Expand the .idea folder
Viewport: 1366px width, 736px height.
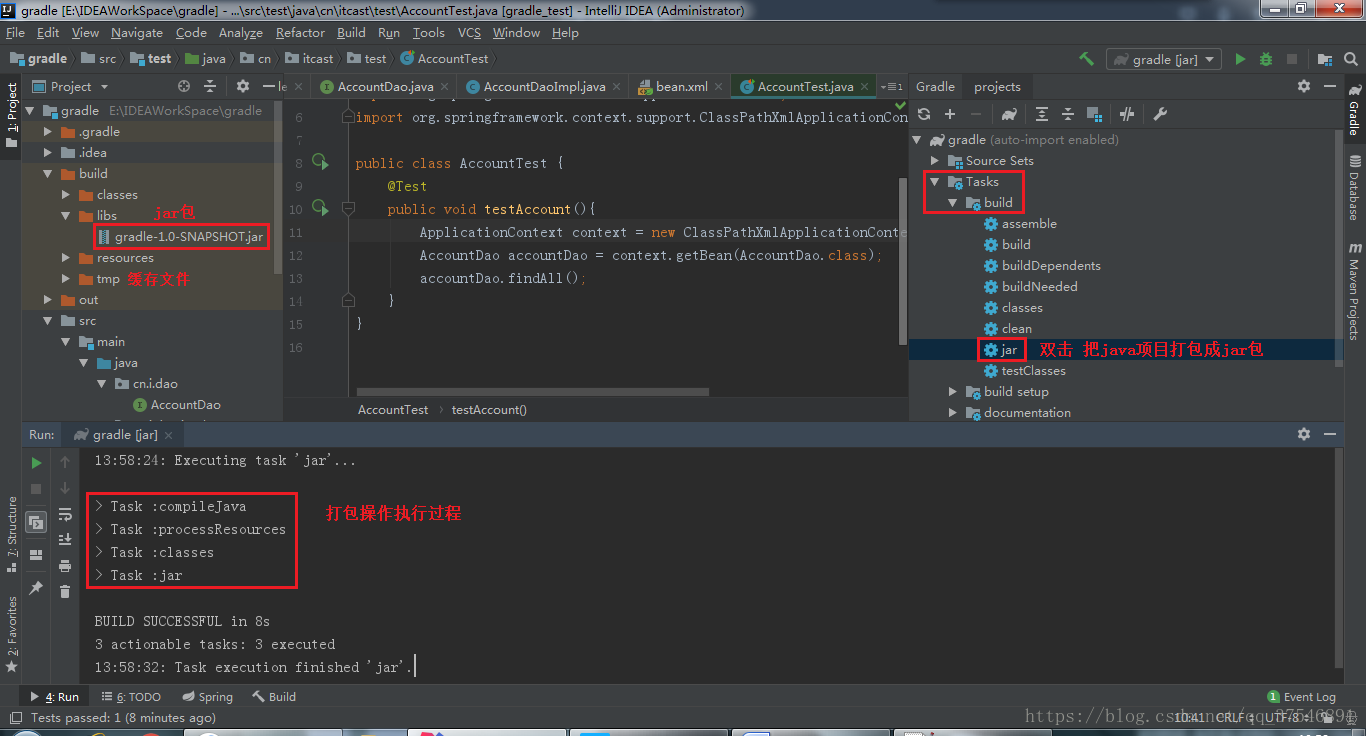[x=48, y=153]
